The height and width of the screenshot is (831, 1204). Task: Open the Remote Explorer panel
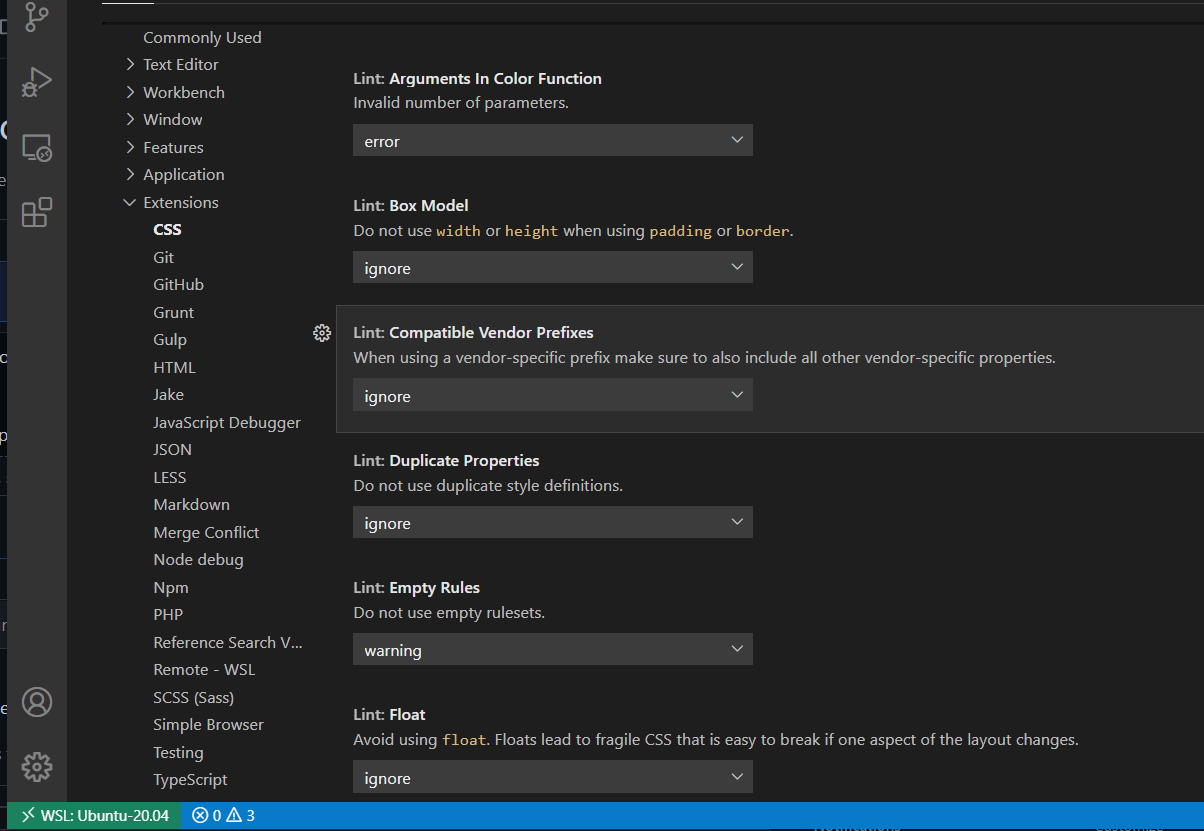point(37,147)
